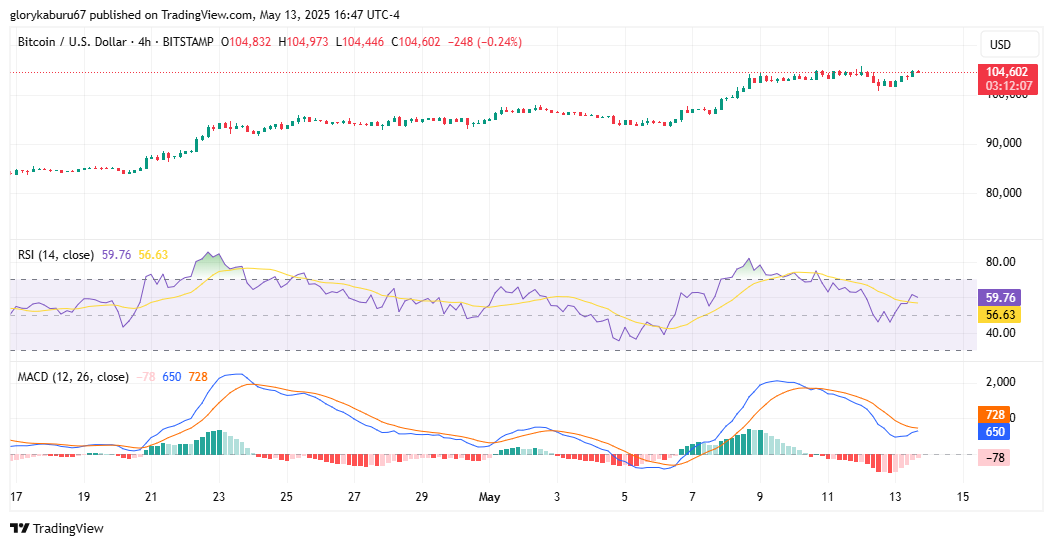Click the 2,000 MACD scale label
This screenshot has height=546, width=1053.
click(x=1000, y=382)
